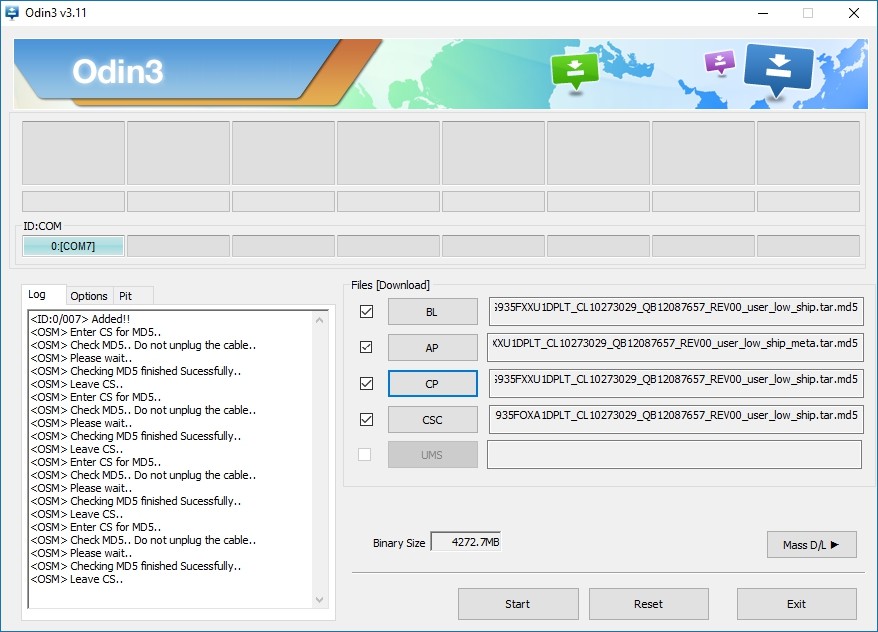Uncheck the AP file checkbox

coord(366,347)
